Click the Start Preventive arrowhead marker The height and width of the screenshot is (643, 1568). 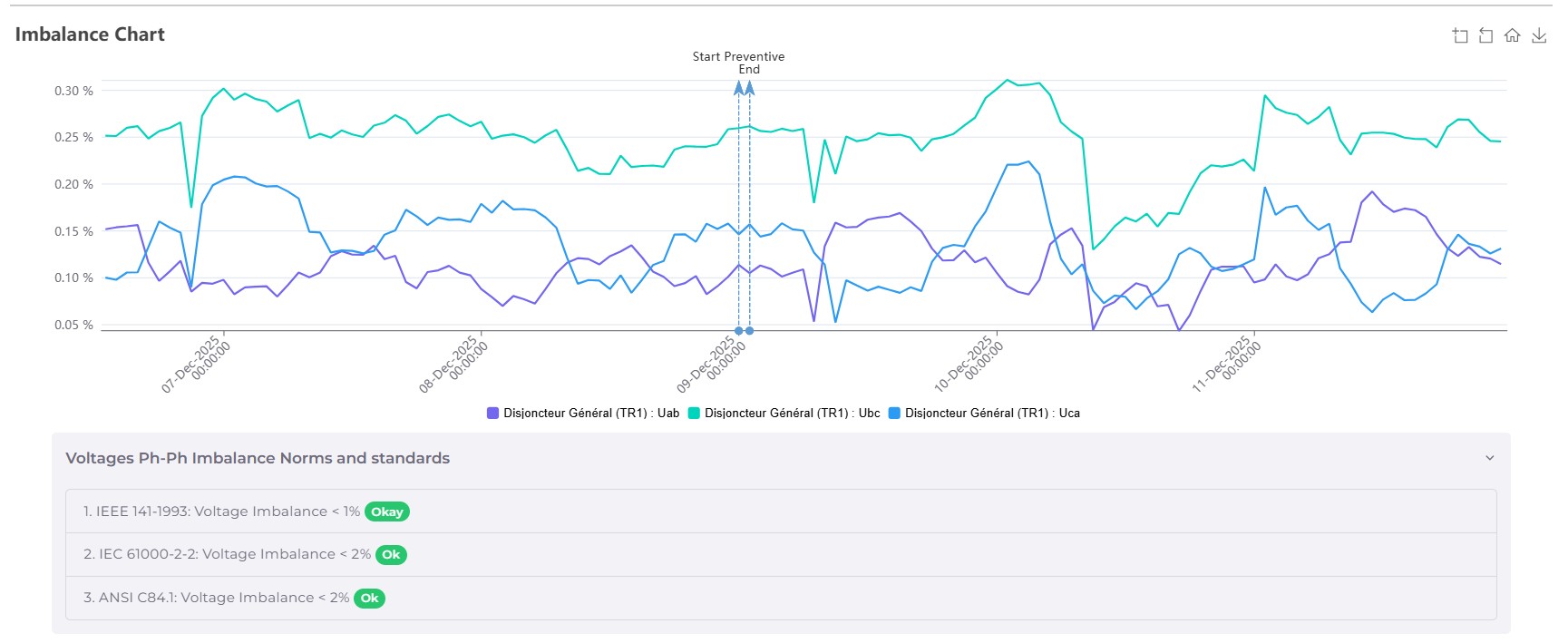pyautogui.click(x=738, y=88)
